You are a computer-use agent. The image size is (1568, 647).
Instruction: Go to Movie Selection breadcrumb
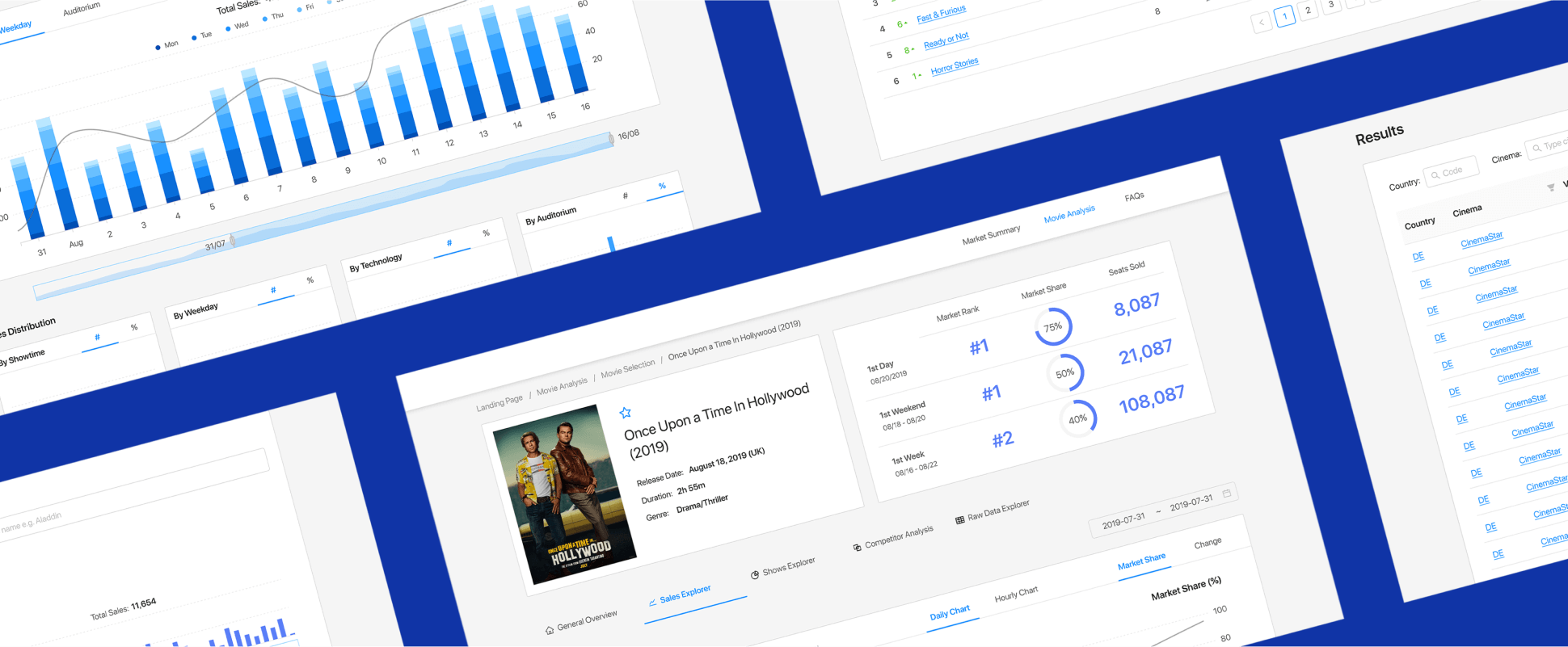click(x=628, y=368)
